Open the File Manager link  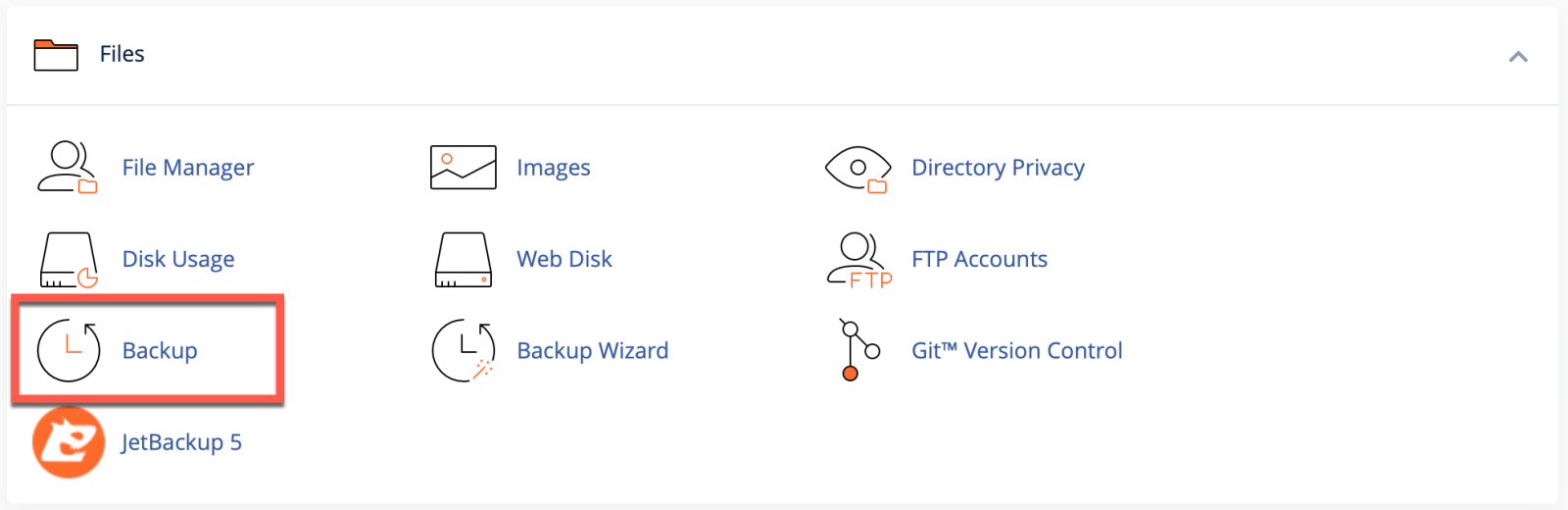pos(187,168)
